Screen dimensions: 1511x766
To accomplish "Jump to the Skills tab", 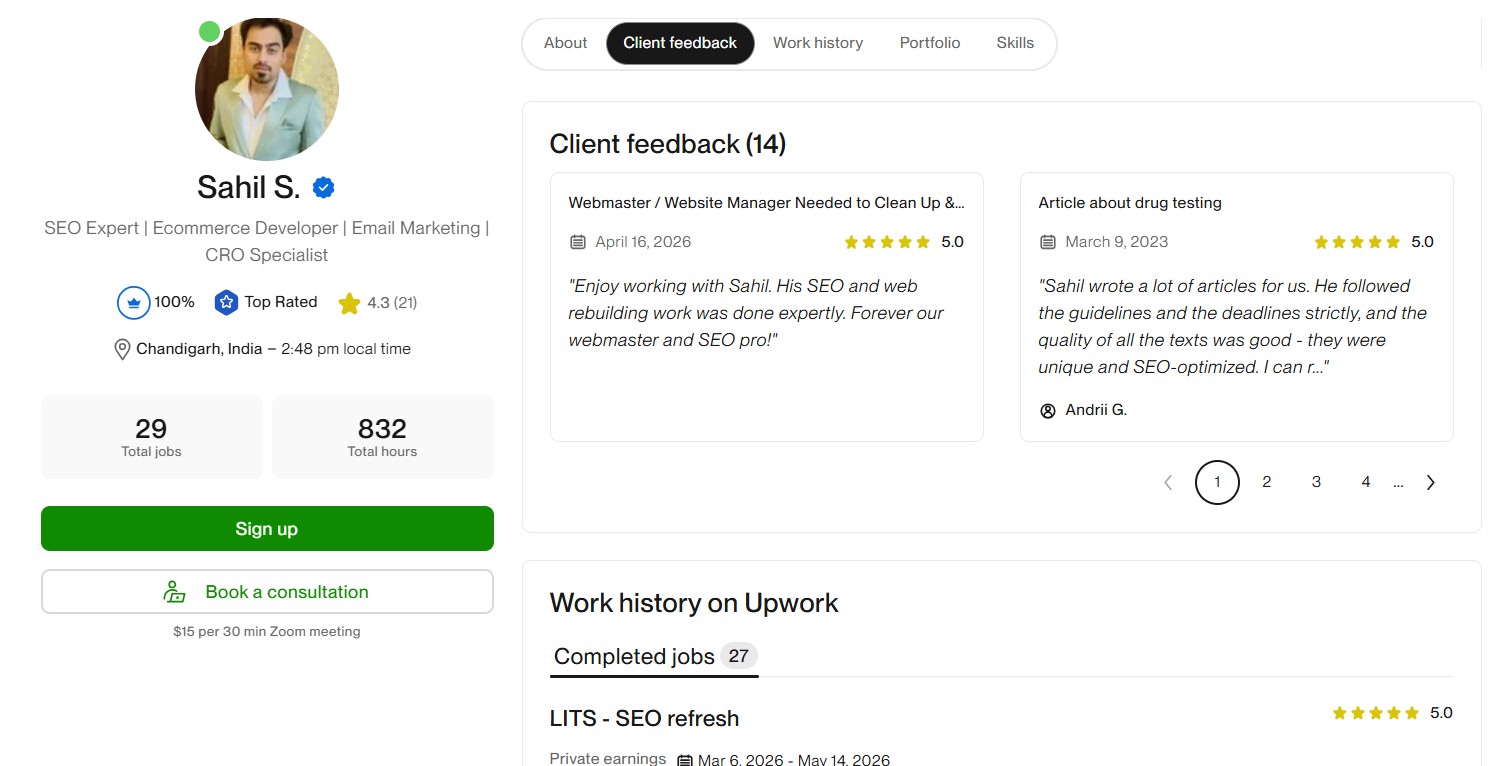I will 1015,43.
